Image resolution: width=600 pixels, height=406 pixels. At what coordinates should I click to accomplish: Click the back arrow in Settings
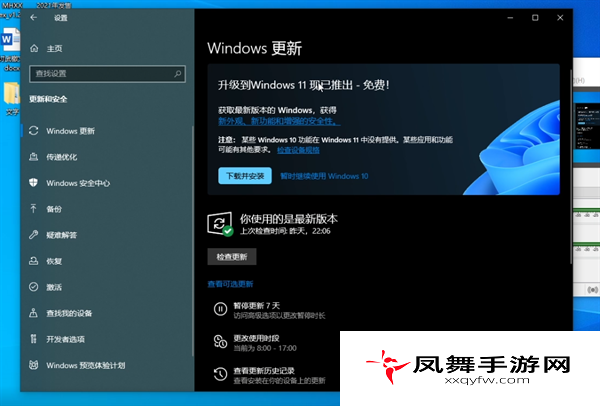pos(34,18)
